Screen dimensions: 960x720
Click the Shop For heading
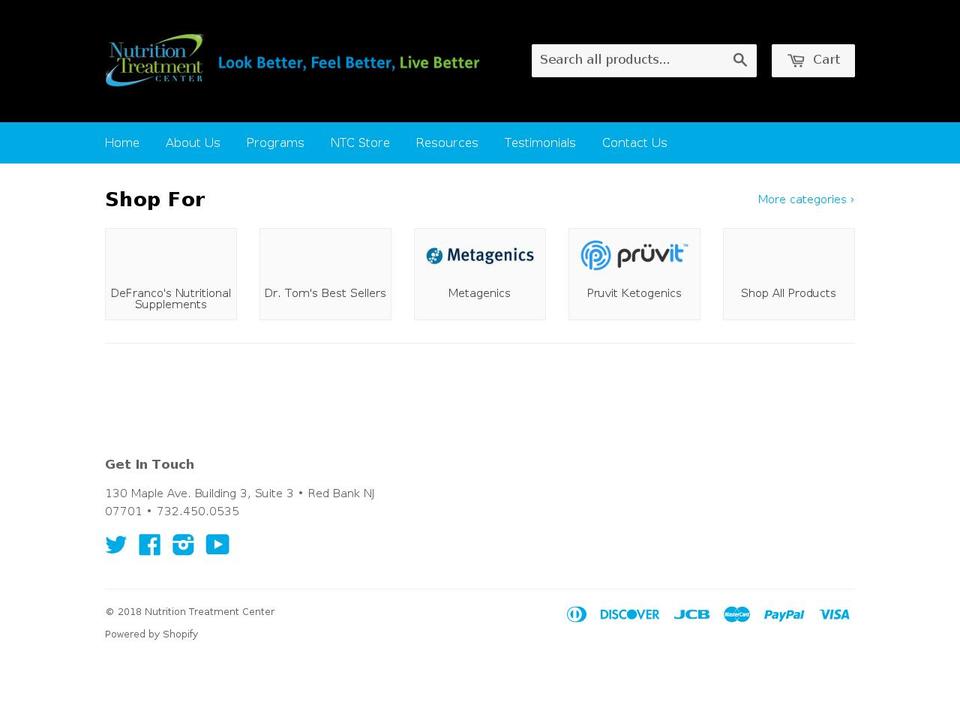click(156, 200)
